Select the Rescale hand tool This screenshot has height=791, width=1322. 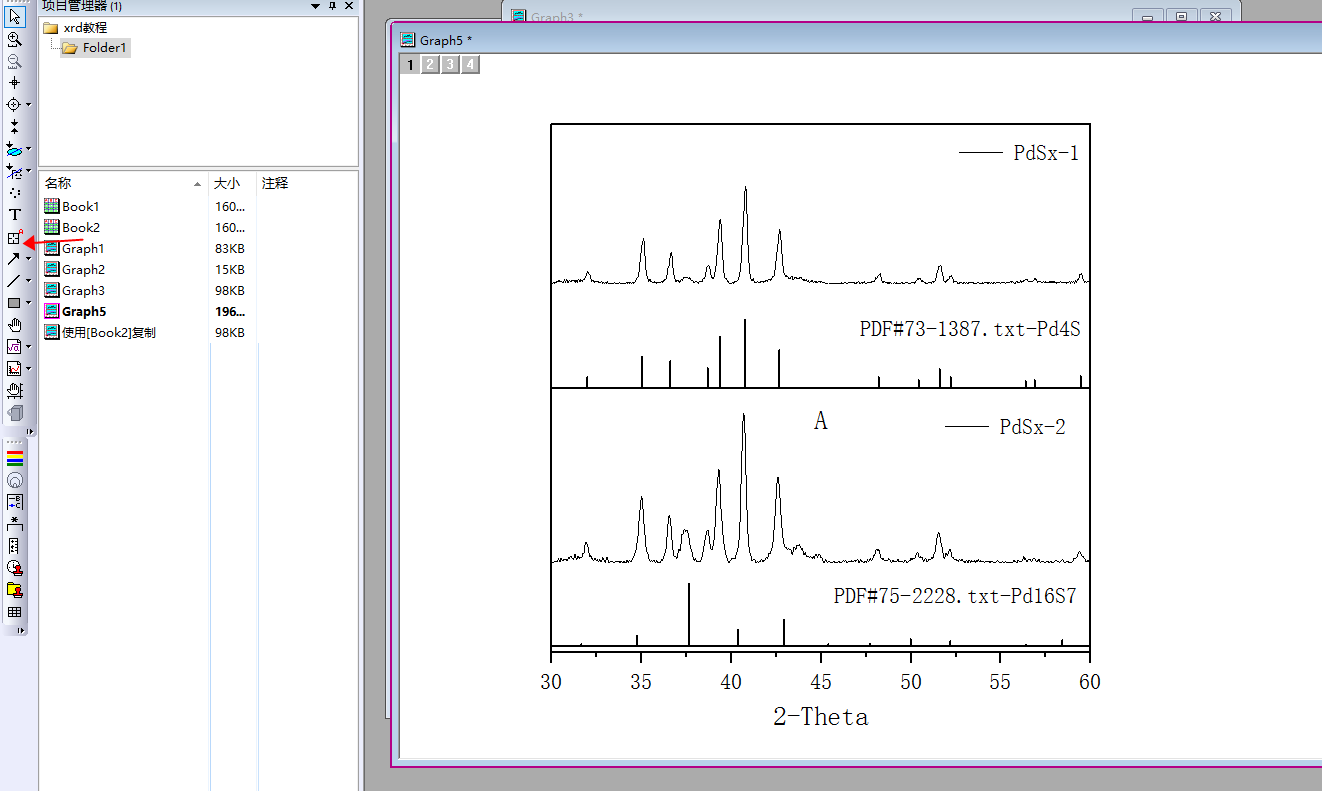click(14, 391)
